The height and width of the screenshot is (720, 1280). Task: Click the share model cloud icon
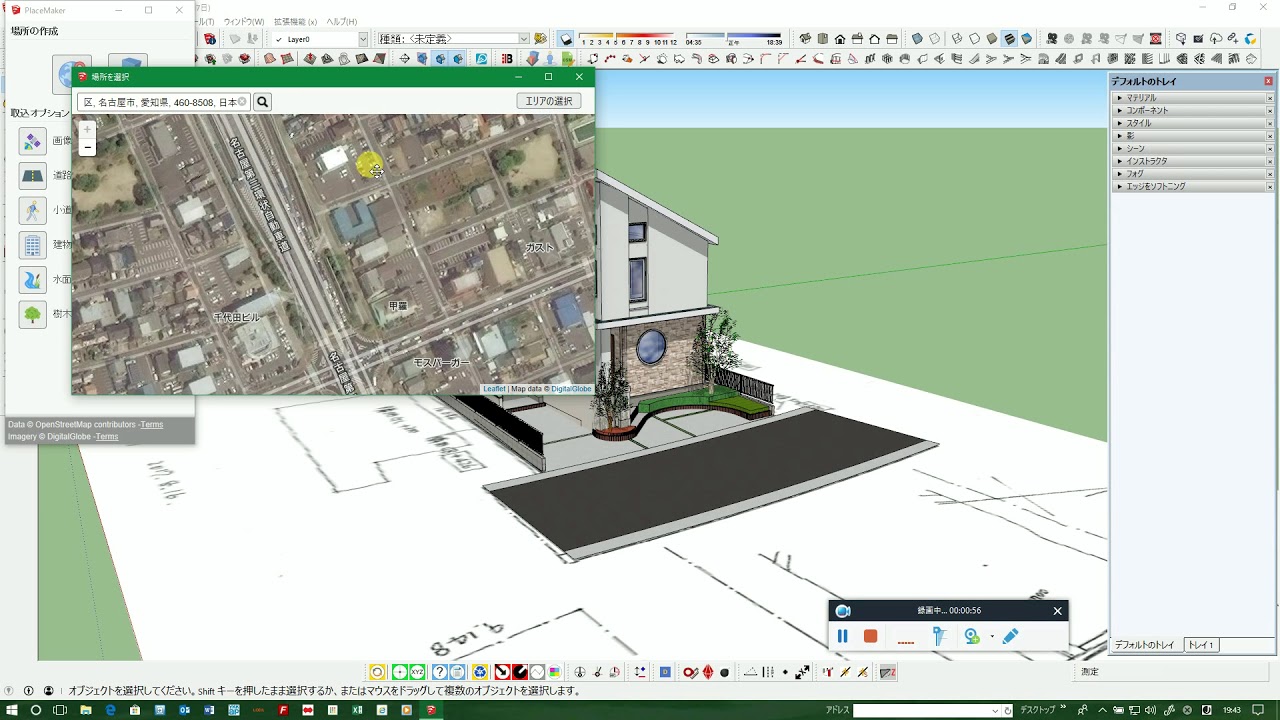click(x=1216, y=39)
